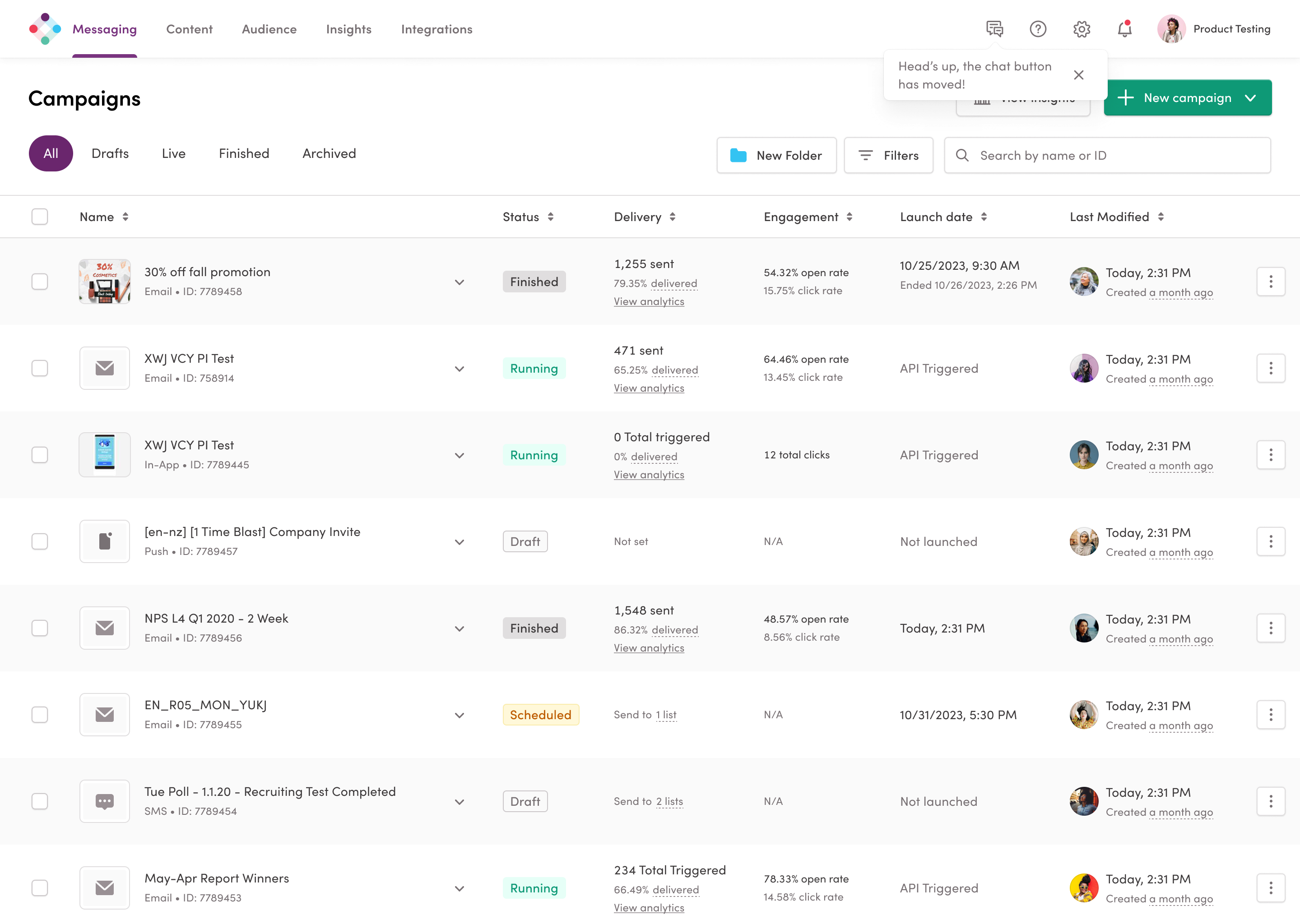Image resolution: width=1300 pixels, height=924 pixels.
Task: Click the New Folder button
Action: pyautogui.click(x=776, y=155)
